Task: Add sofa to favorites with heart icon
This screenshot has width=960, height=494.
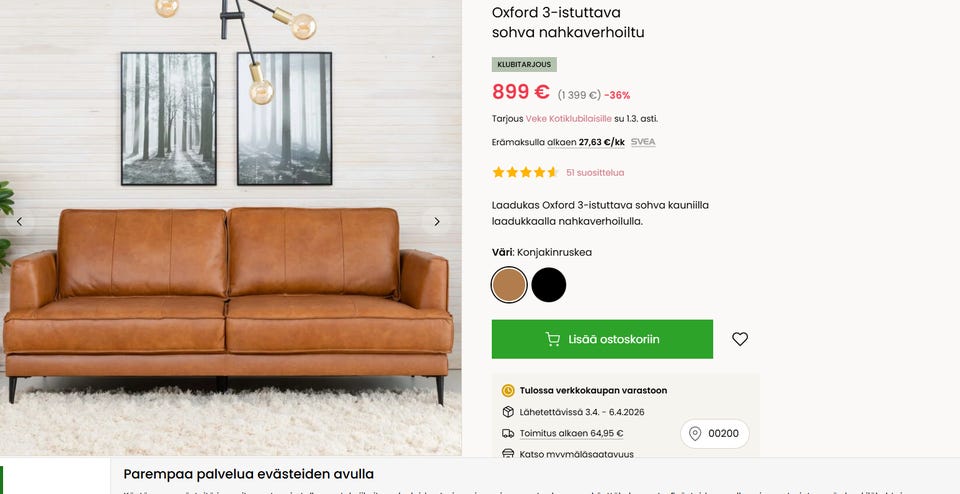Action: tap(740, 339)
